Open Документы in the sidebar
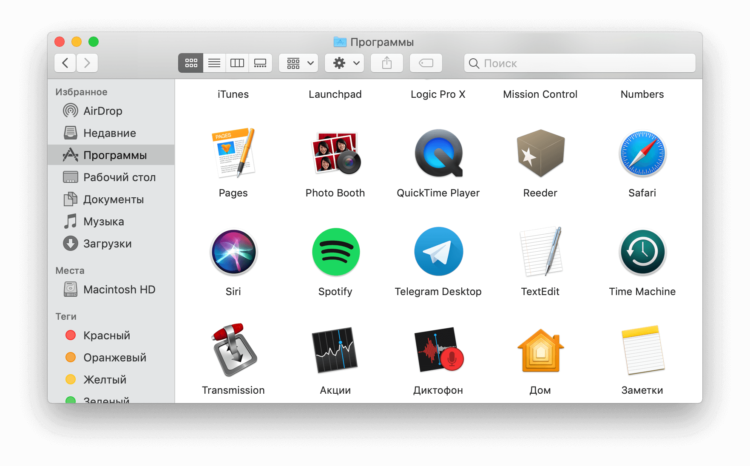Image resolution: width=750 pixels, height=466 pixels. (111, 199)
